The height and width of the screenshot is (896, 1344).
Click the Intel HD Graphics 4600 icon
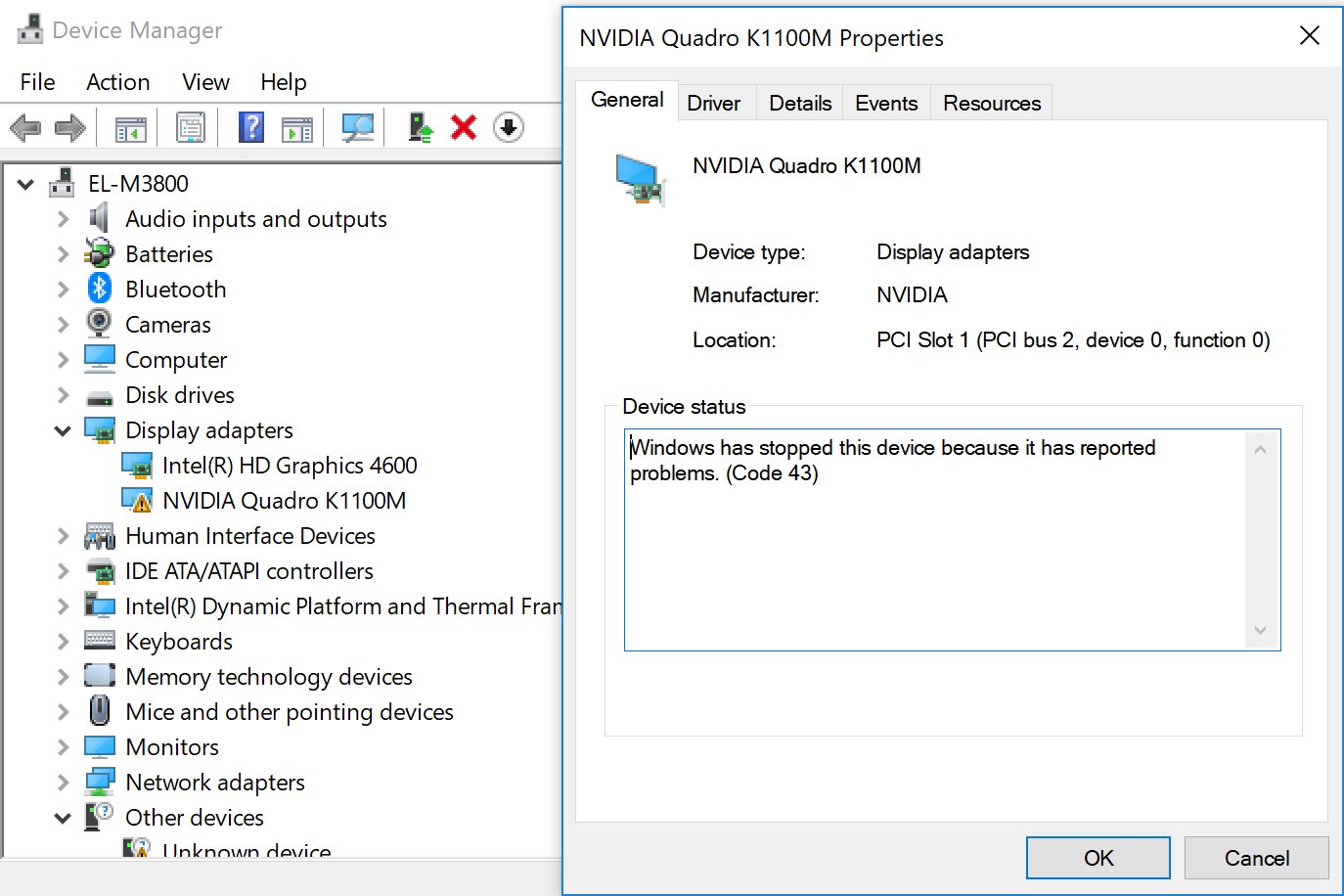point(137,465)
